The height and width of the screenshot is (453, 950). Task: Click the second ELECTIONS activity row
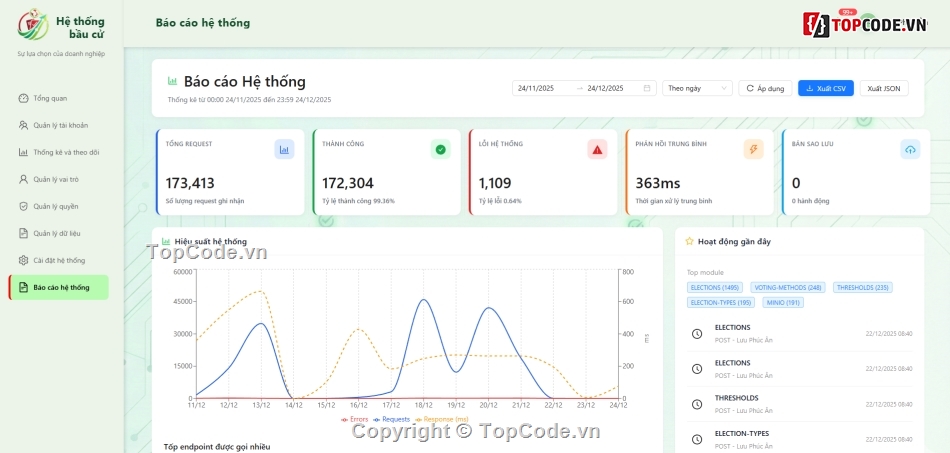[799, 369]
